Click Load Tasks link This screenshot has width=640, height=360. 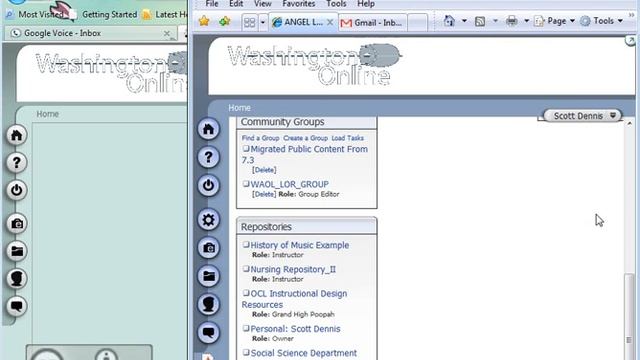(347, 138)
